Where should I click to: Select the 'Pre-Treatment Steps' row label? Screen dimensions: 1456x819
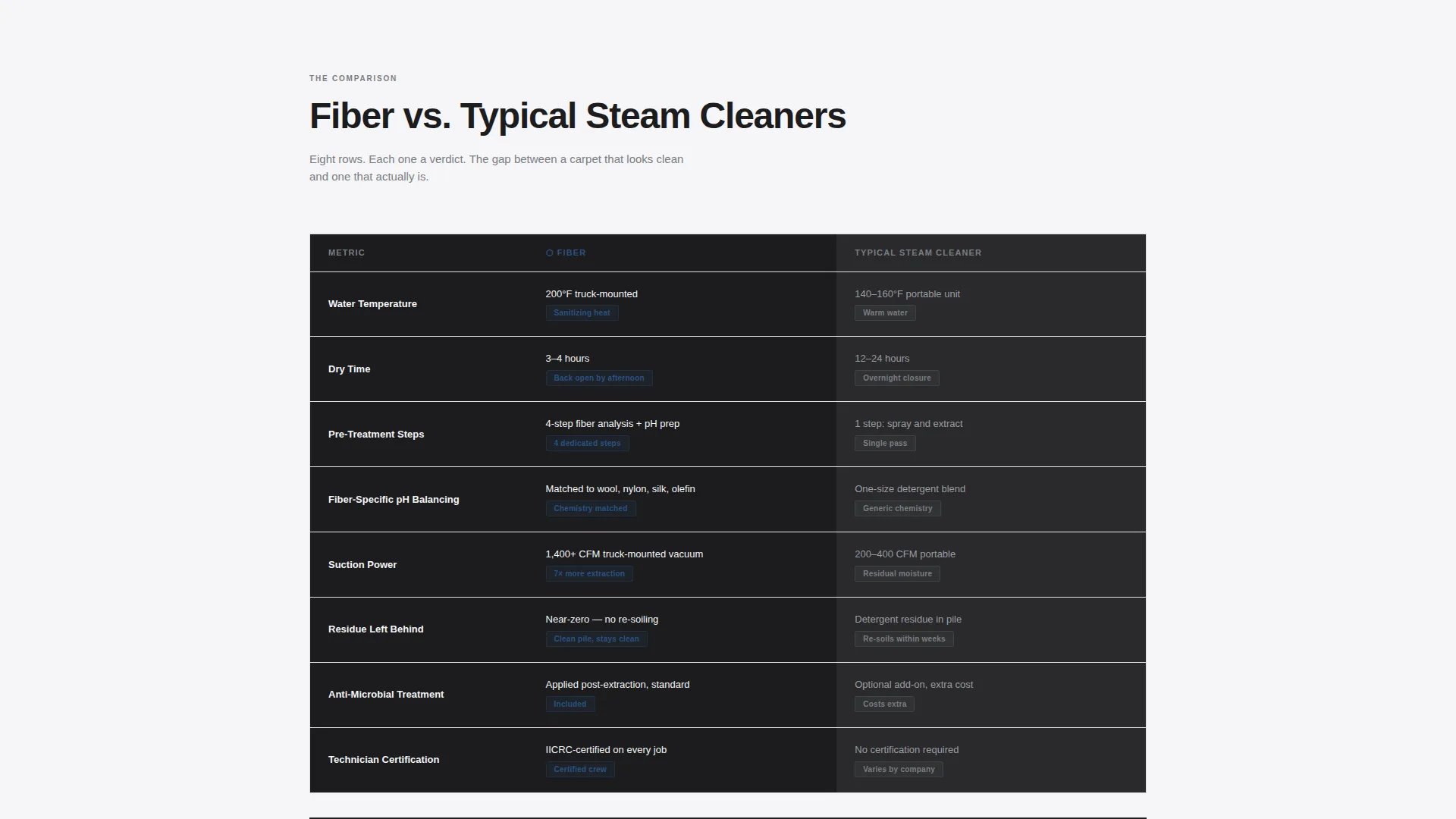pyautogui.click(x=376, y=435)
